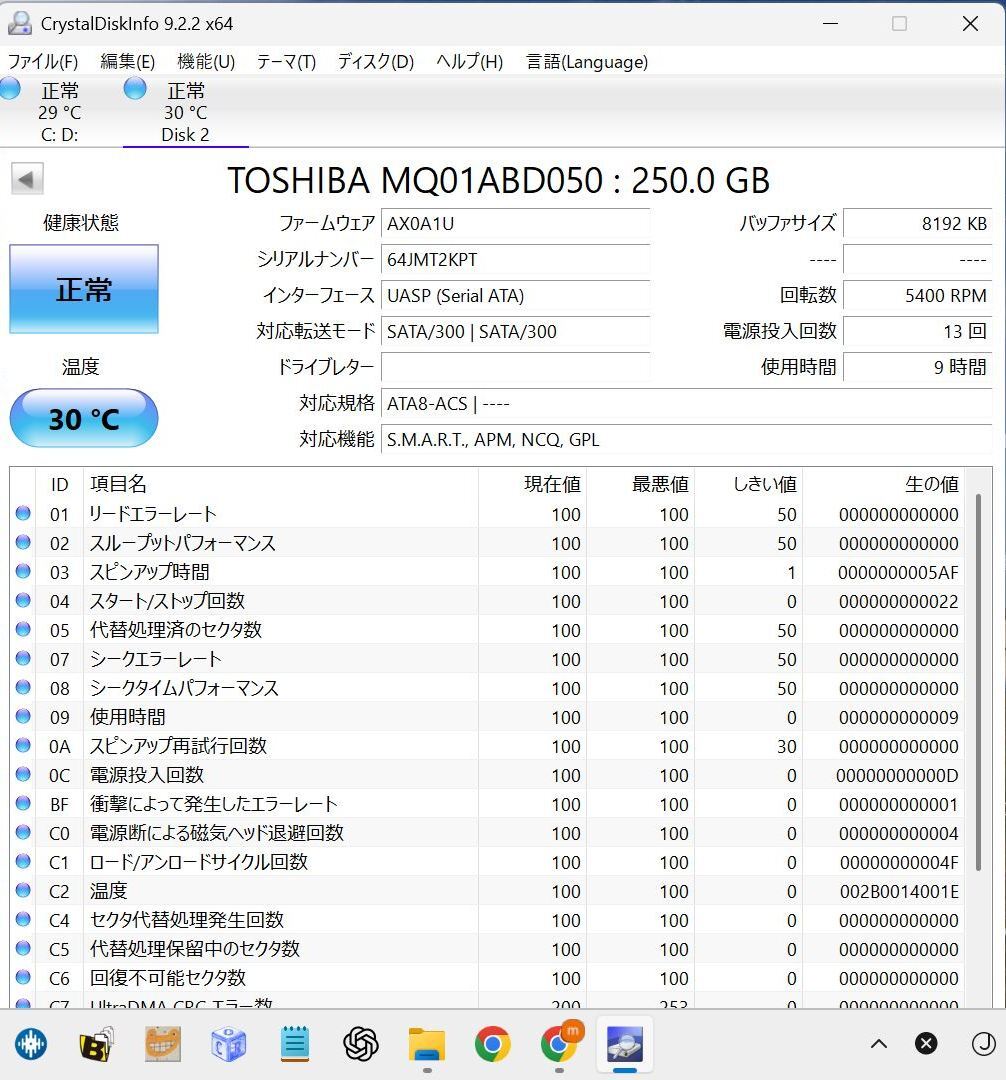Click the status dot for row 09 使用時間
The image size is (1006, 1080).
pos(23,716)
